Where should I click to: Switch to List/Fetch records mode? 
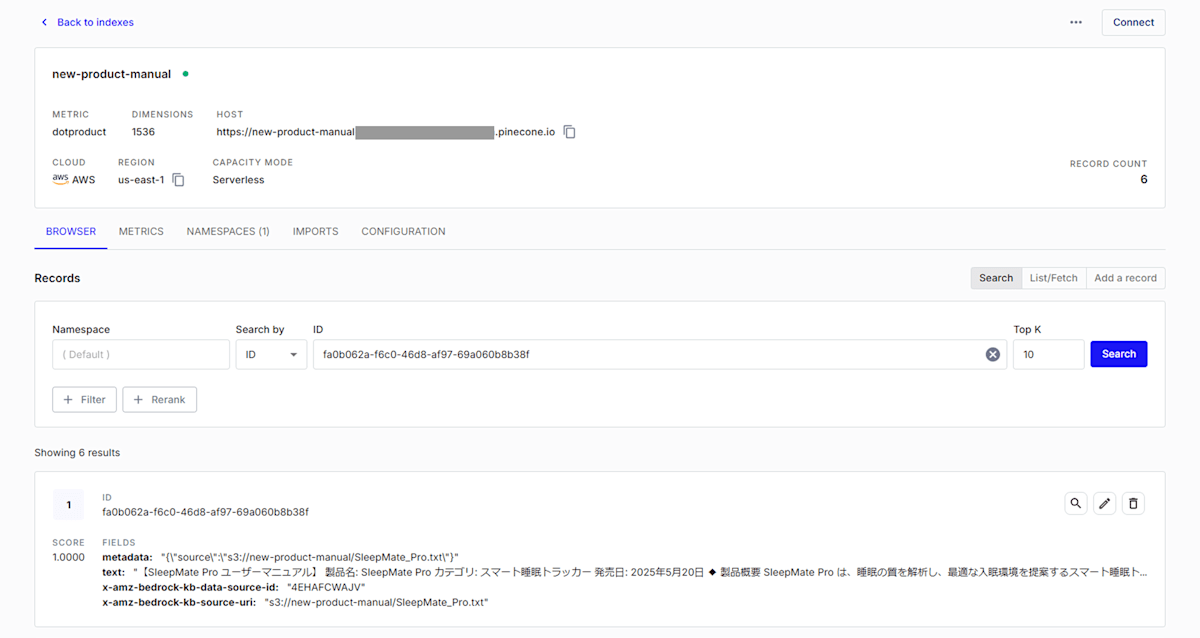pyautogui.click(x=1054, y=278)
